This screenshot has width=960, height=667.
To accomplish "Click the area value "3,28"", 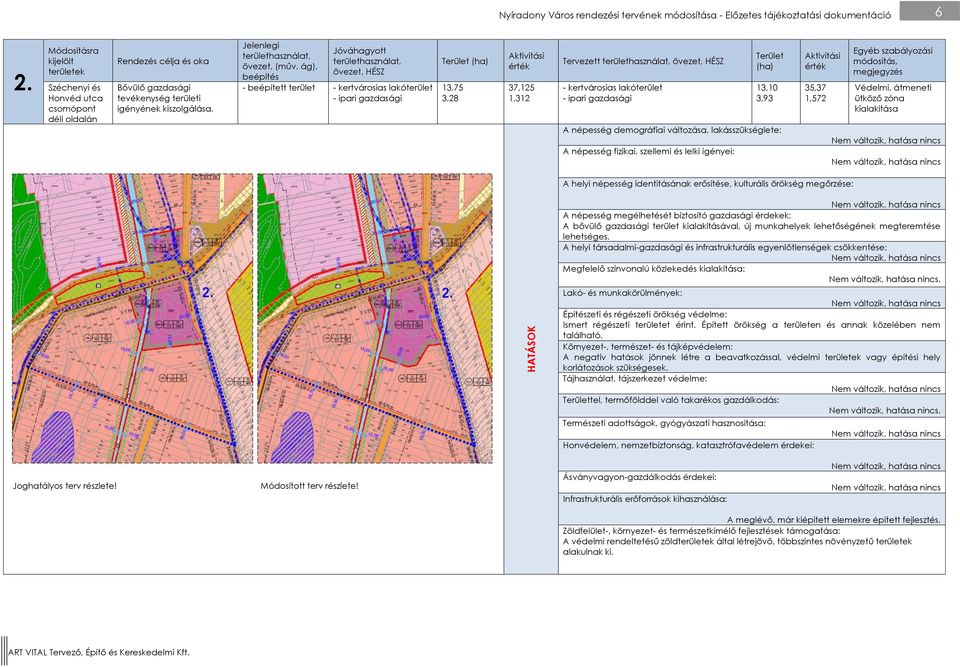I will [450, 99].
